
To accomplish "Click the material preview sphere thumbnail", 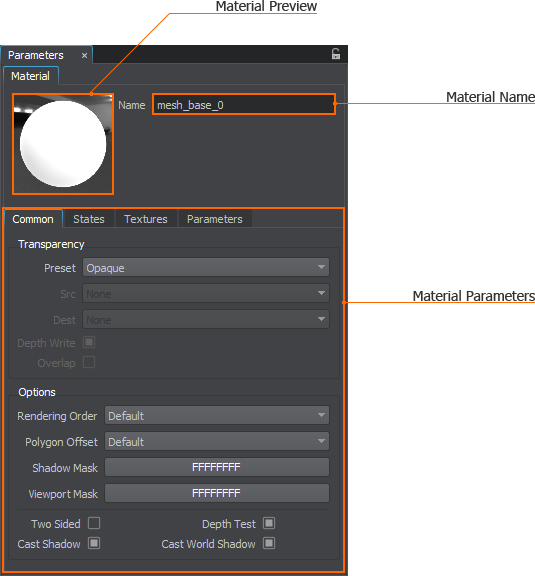I will pyautogui.click(x=63, y=144).
